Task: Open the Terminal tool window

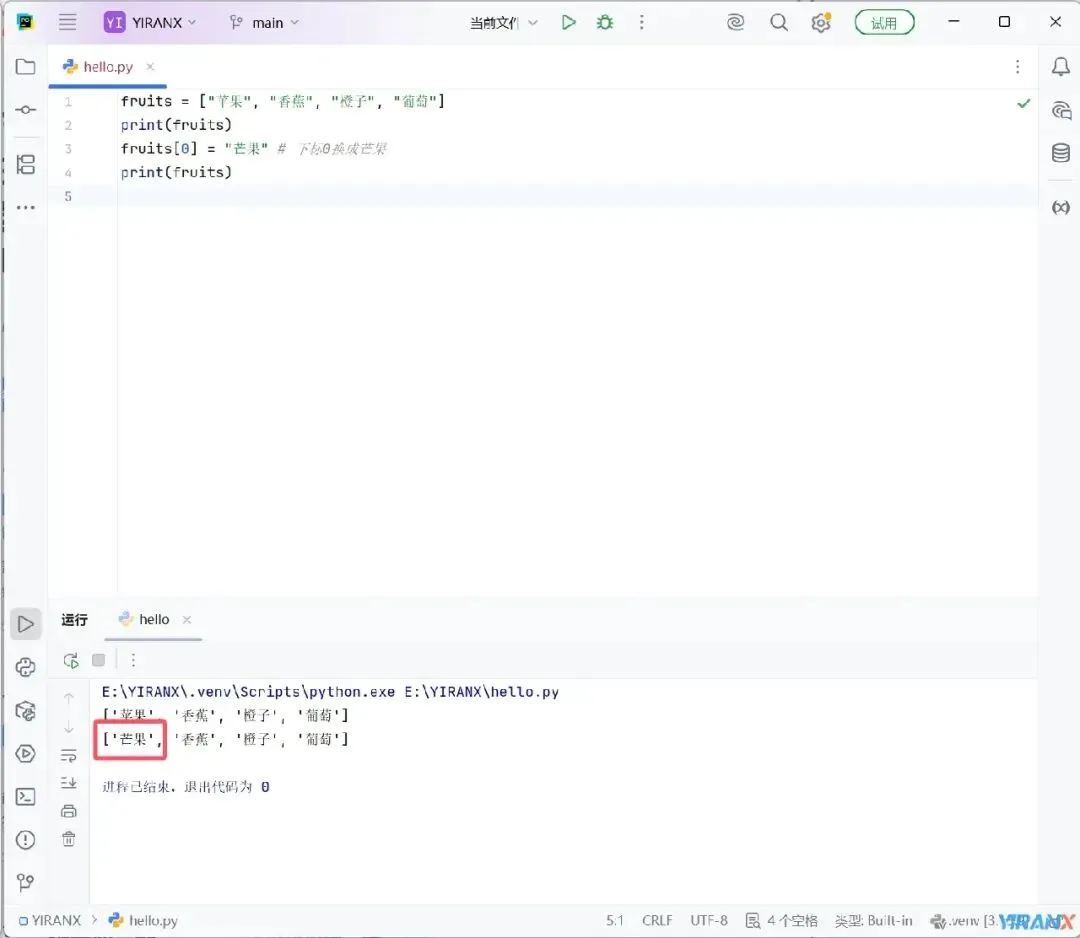Action: 25,797
